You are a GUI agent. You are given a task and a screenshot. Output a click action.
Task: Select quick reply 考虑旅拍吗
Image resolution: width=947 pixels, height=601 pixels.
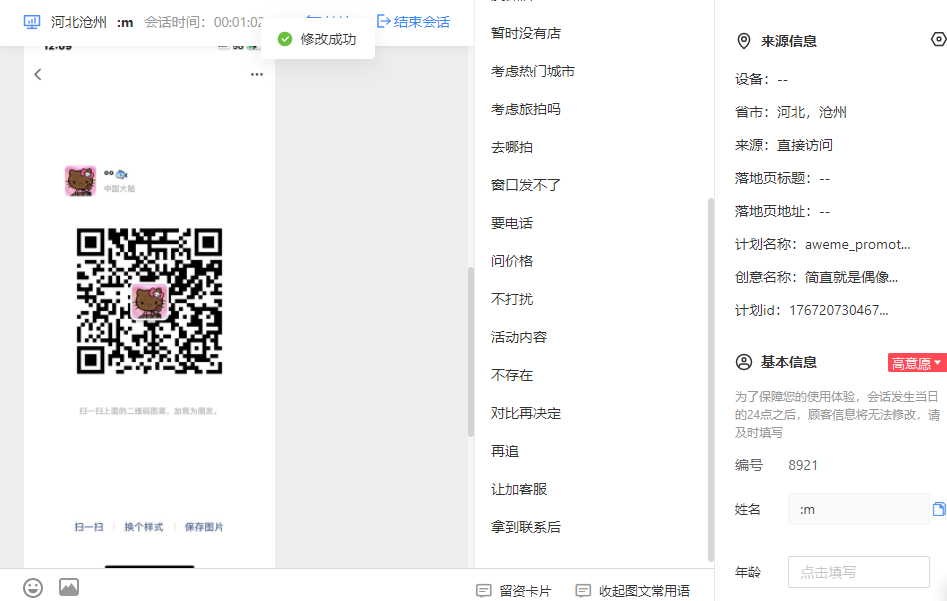526,109
